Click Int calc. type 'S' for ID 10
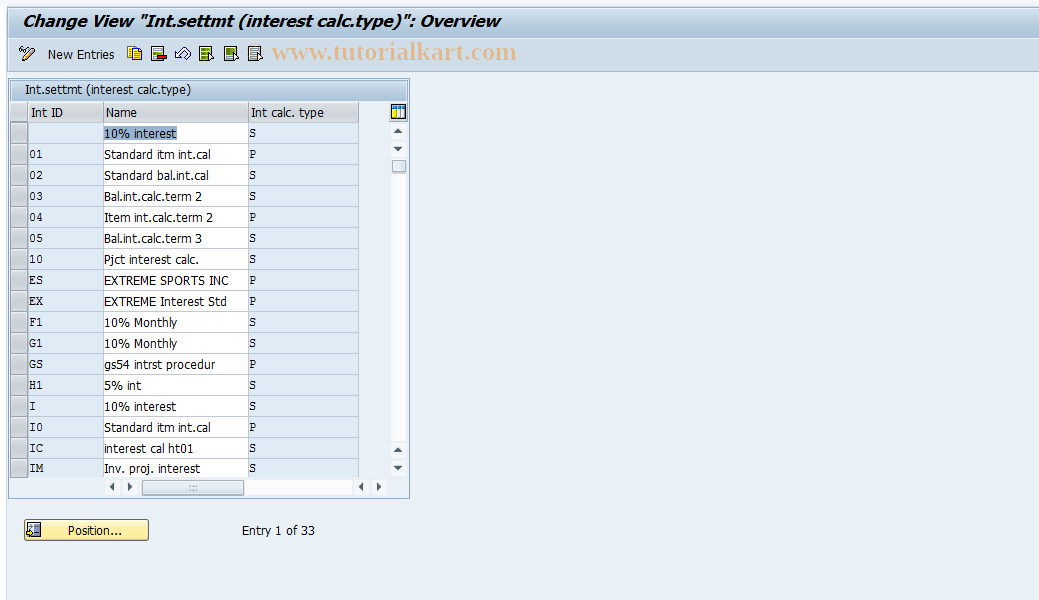Screen dimensions: 1039x600 point(303,259)
